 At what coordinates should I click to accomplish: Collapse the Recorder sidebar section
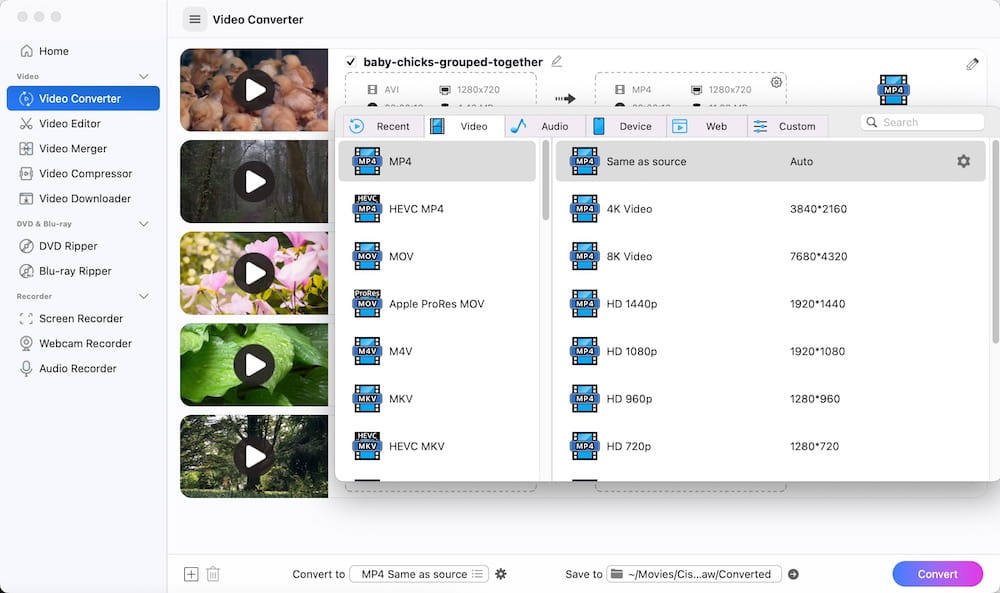(143, 296)
